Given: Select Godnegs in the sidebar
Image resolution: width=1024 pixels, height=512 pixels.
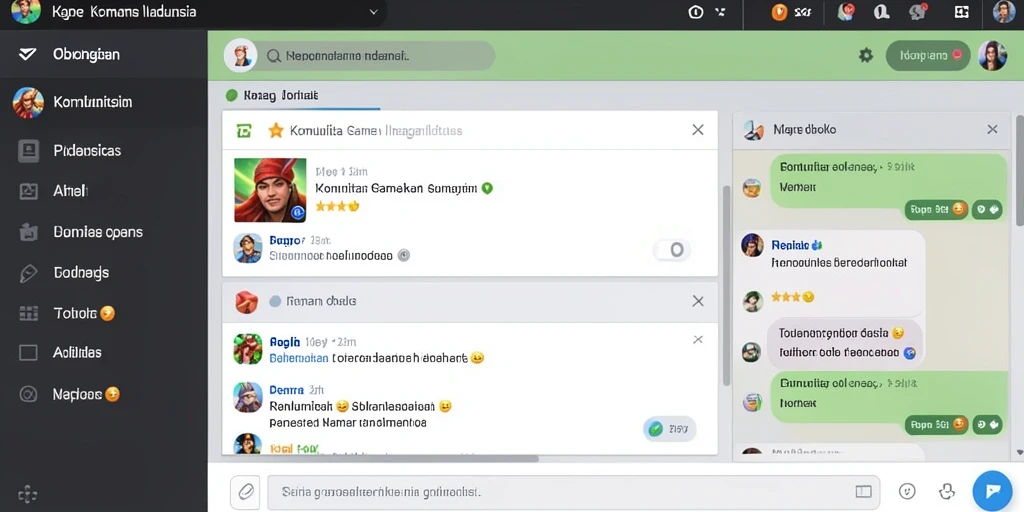Looking at the screenshot, I should [x=103, y=273].
